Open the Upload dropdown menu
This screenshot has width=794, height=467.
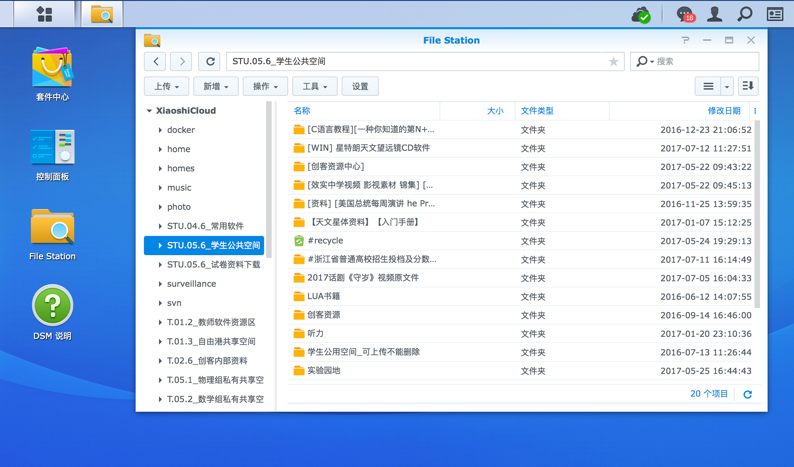(166, 87)
